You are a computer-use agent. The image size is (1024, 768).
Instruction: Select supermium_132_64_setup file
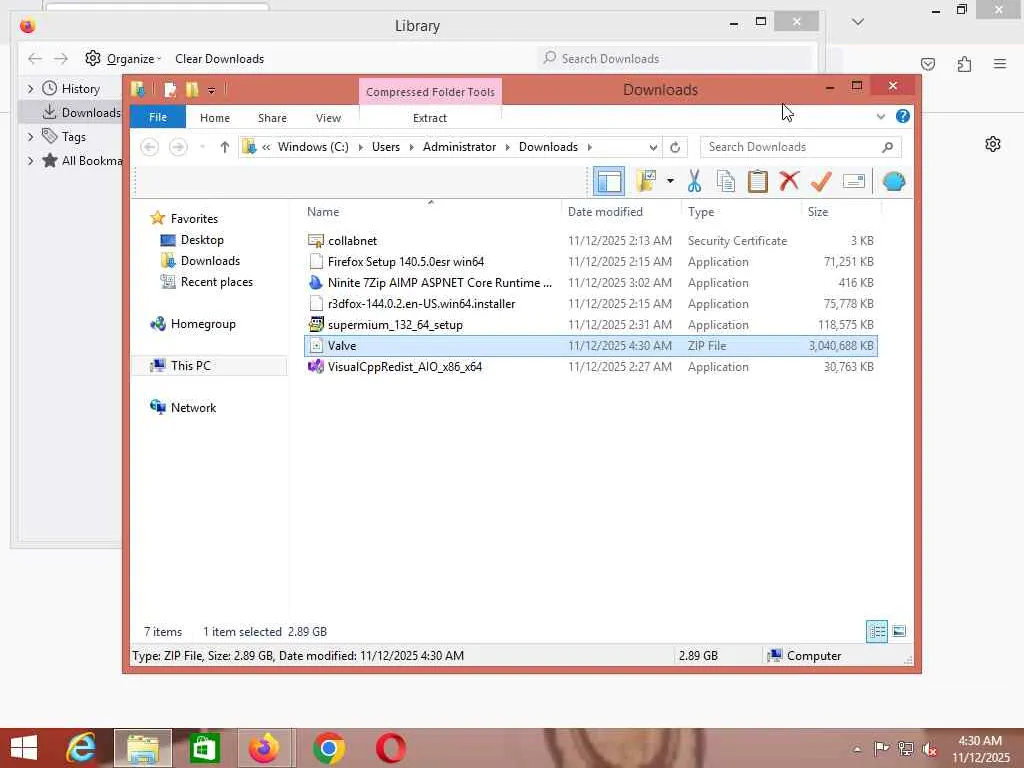tap(590, 324)
